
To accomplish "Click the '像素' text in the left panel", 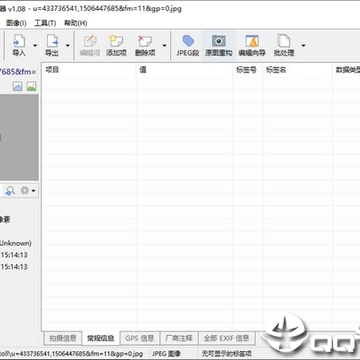I will coord(5,220).
